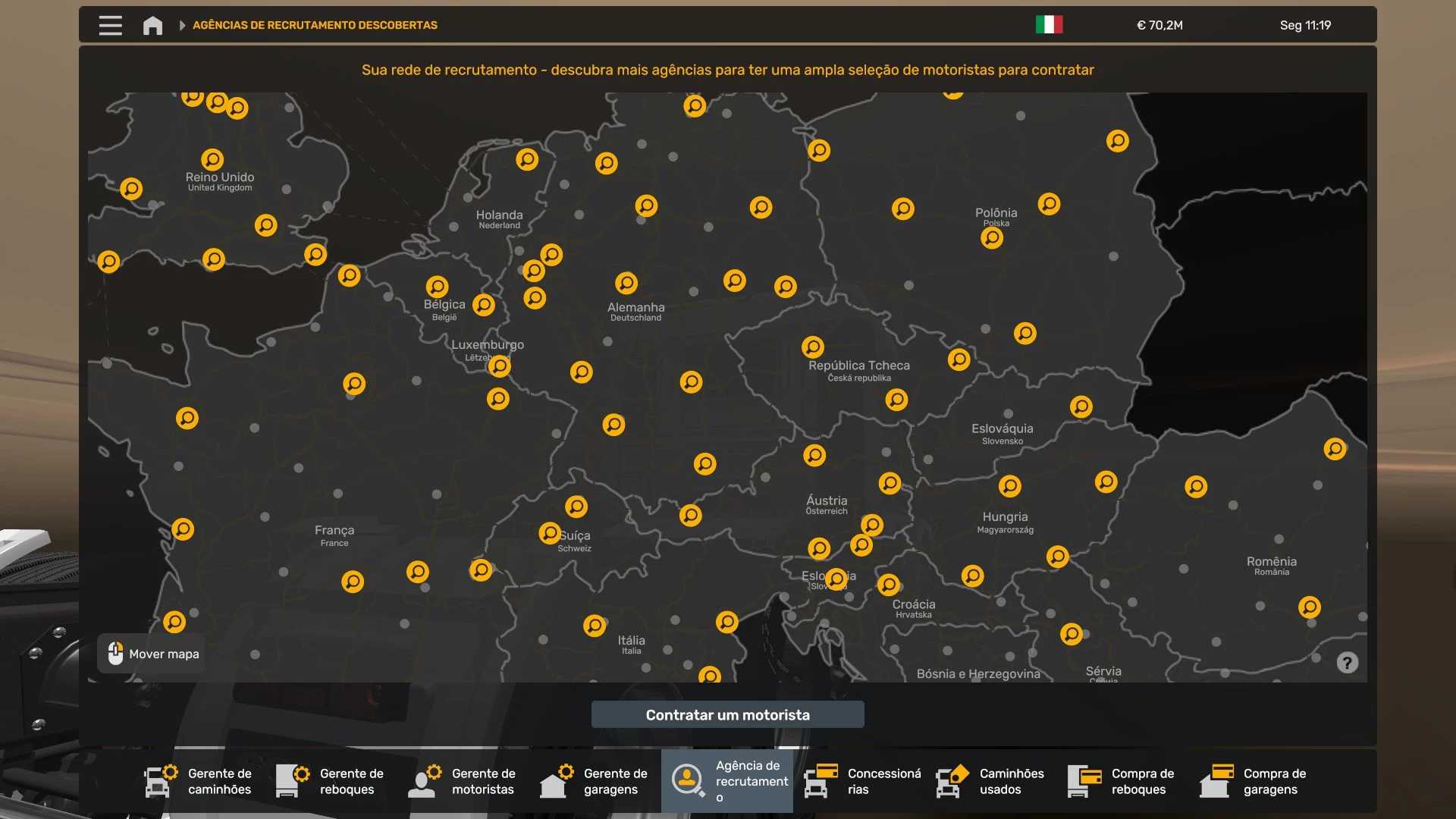Viewport: 1456px width, 819px height.
Task: Click the Mover mapa hint button
Action: (x=152, y=654)
